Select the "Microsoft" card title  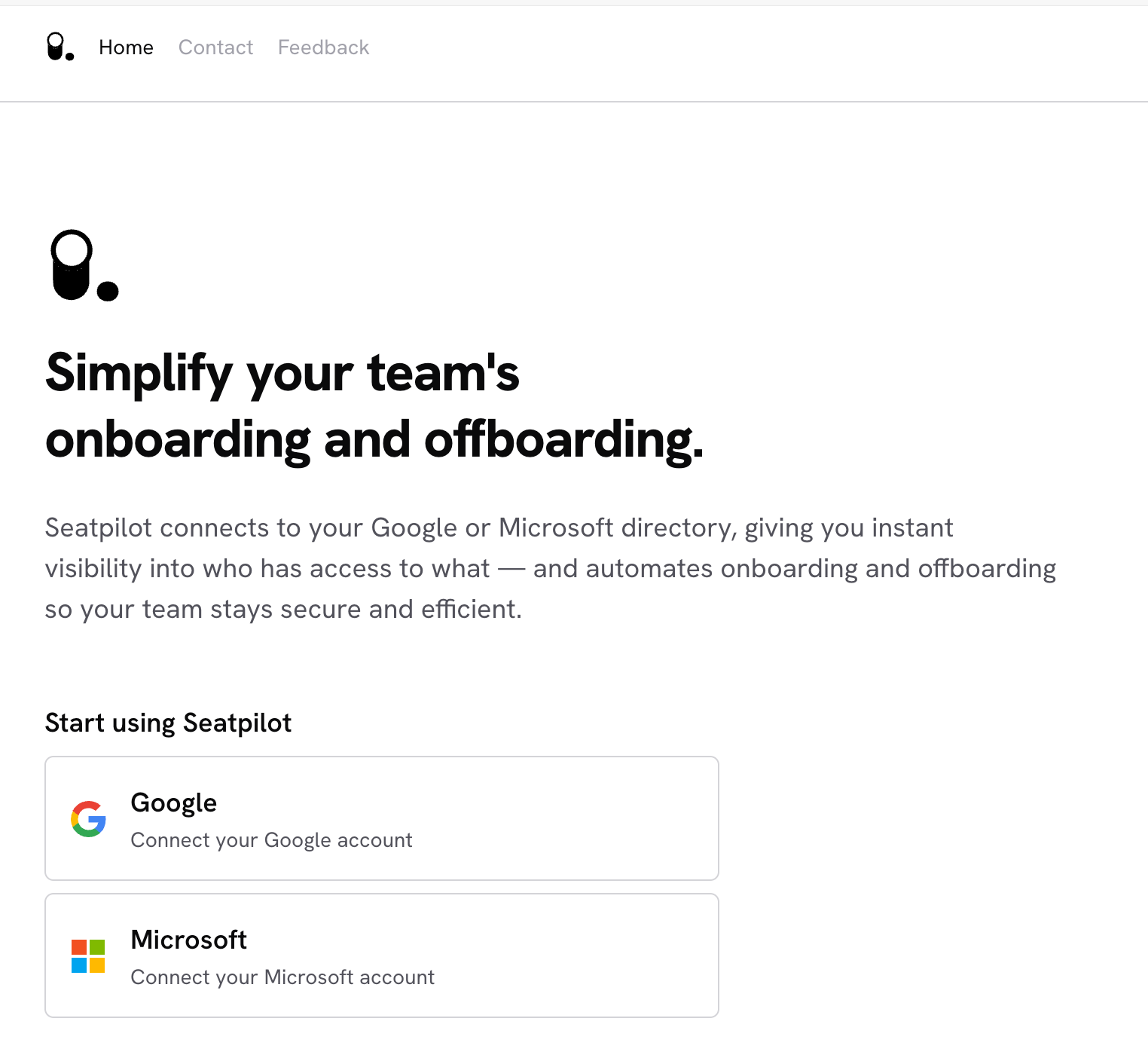click(x=188, y=940)
